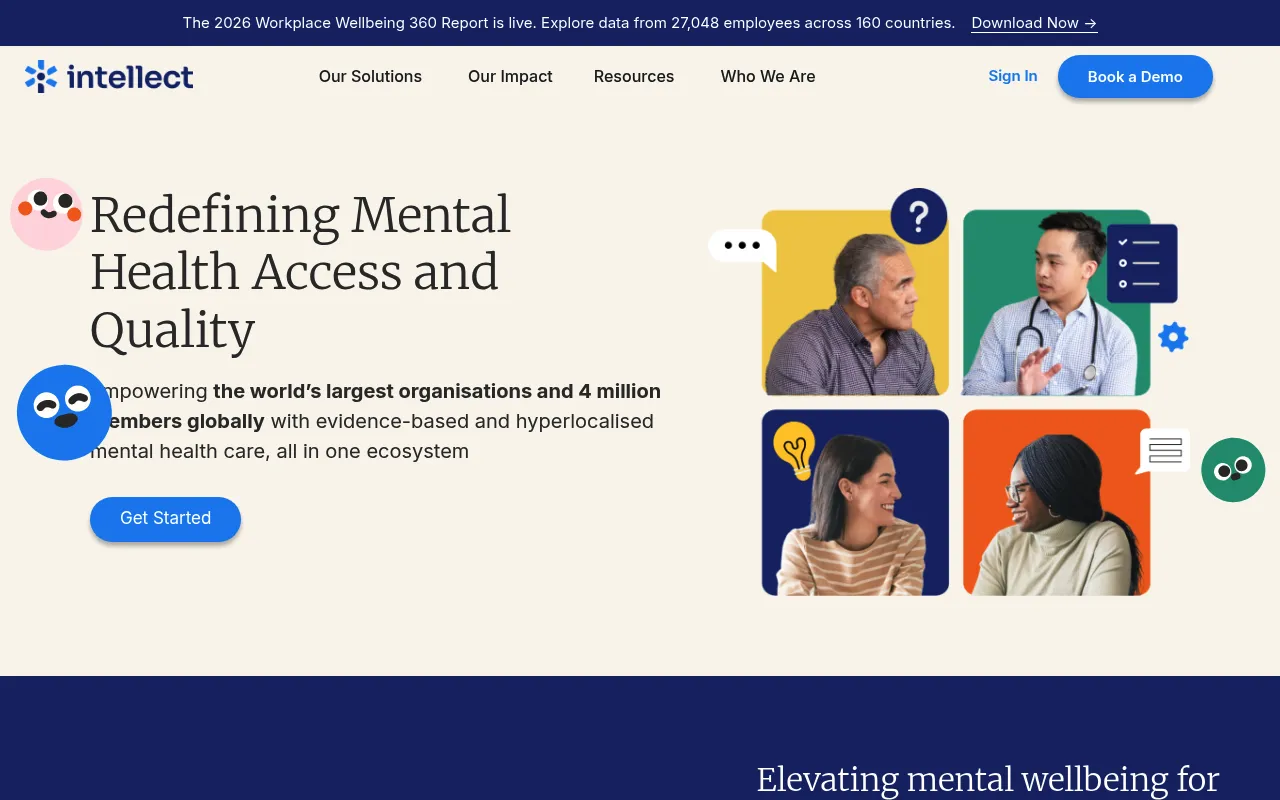Click the Intellect logo icon
Viewport: 1280px width, 800px height.
[41, 76]
